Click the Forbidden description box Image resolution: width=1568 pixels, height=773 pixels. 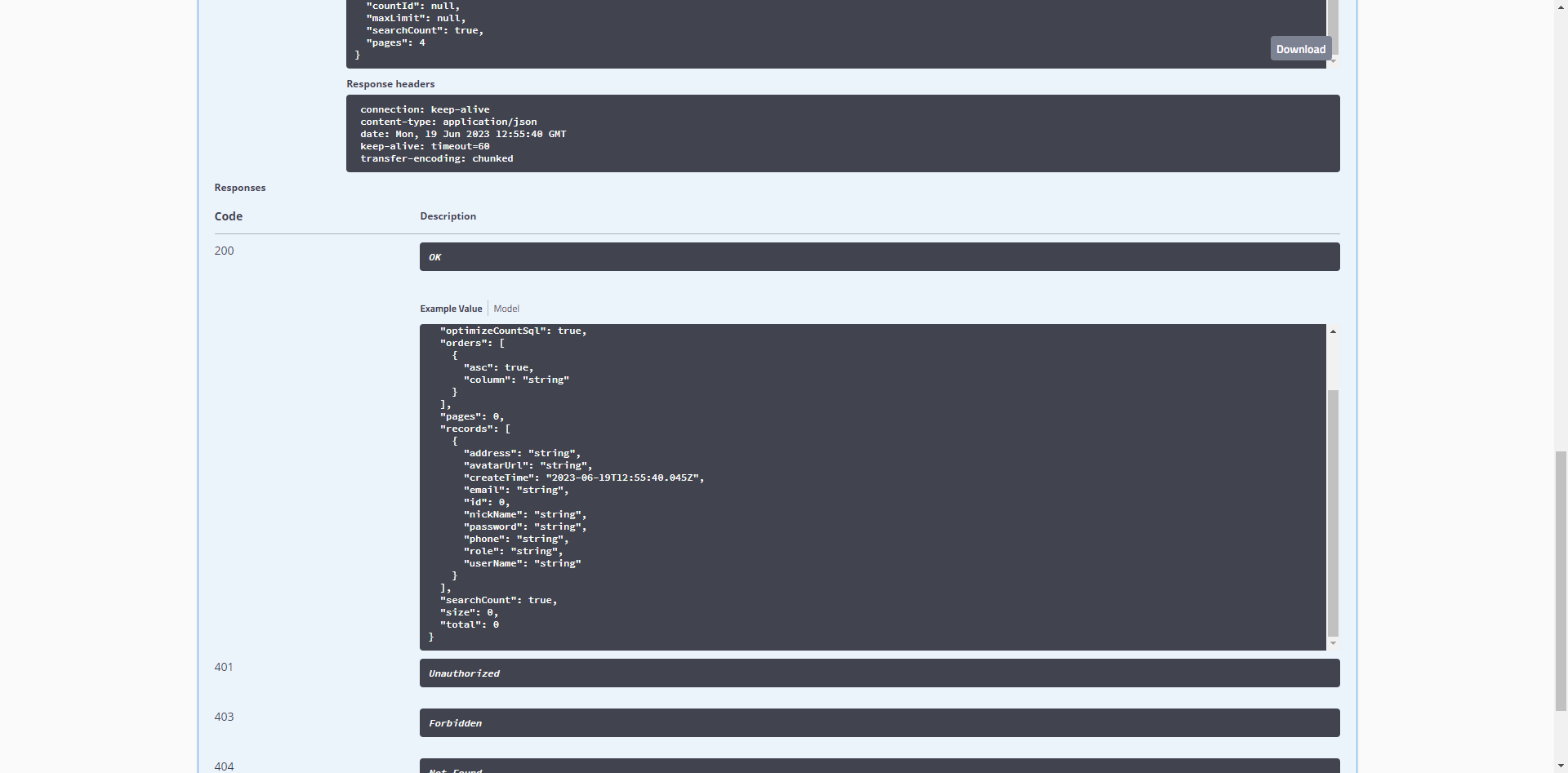(879, 723)
